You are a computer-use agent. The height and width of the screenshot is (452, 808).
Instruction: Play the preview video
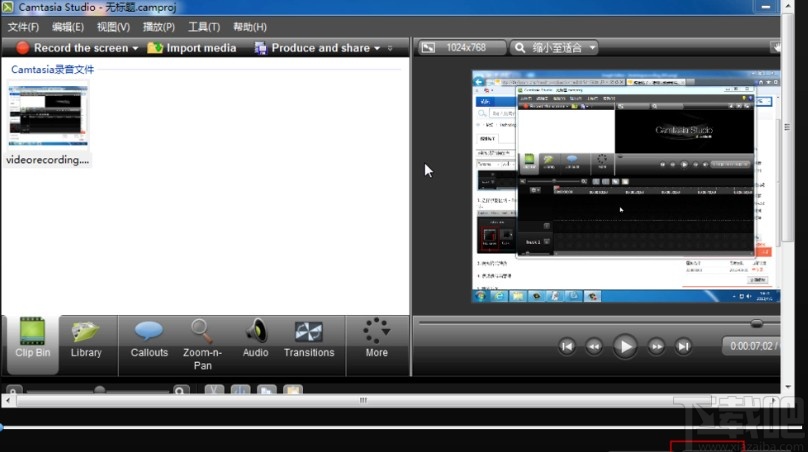pyautogui.click(x=625, y=346)
